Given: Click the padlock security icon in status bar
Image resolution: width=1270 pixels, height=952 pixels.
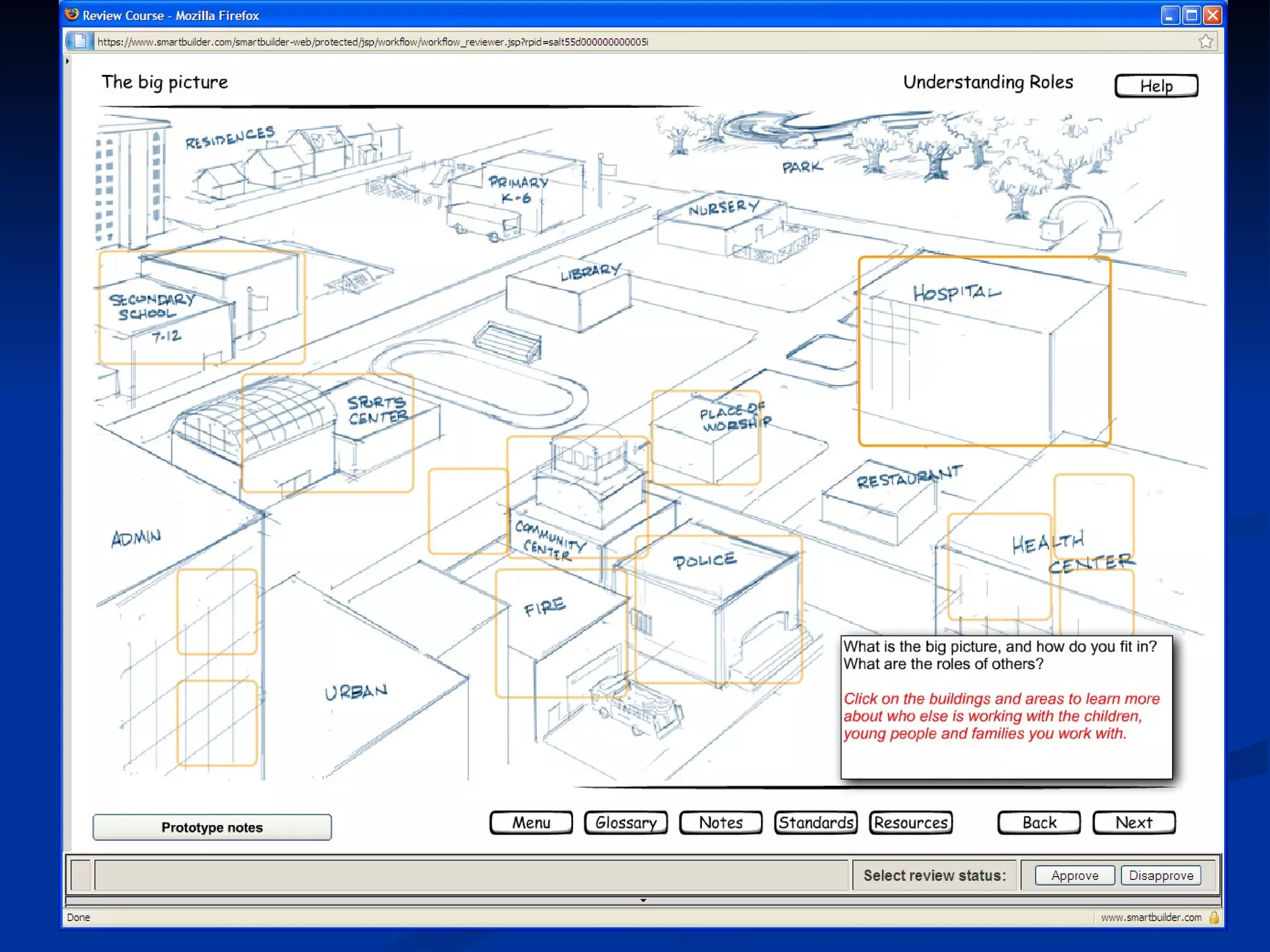Looking at the screenshot, I should tap(1214, 917).
